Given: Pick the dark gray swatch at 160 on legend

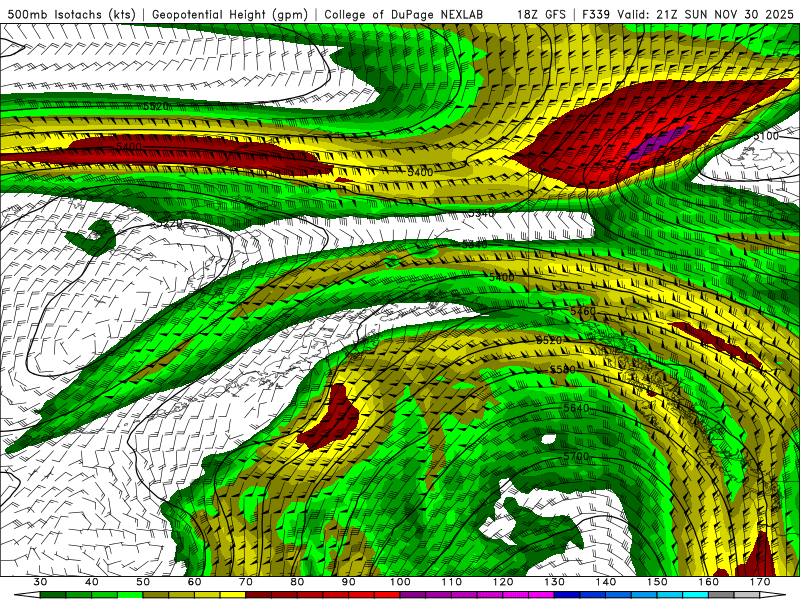Looking at the screenshot, I should pyautogui.click(x=721, y=595).
